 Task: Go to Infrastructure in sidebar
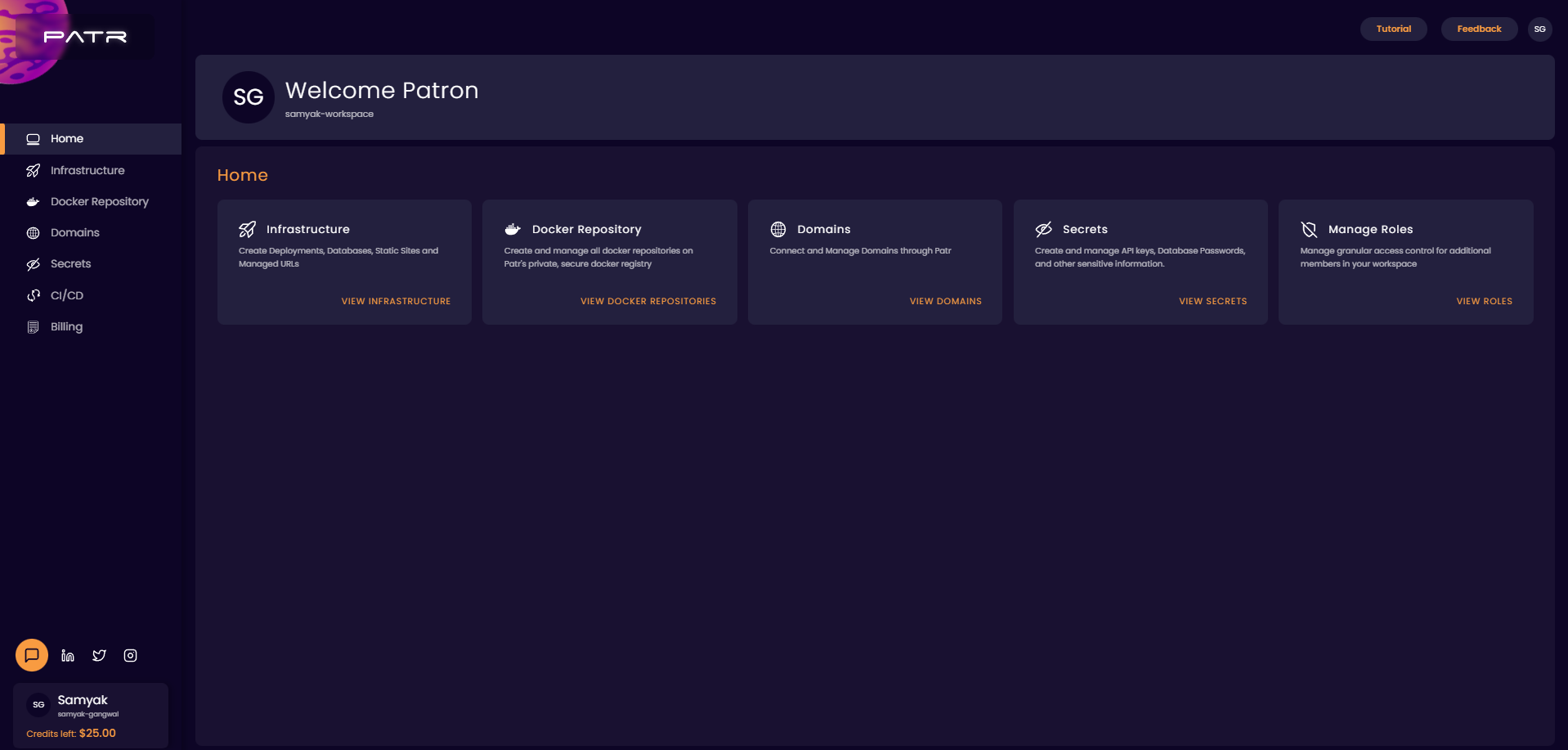click(x=87, y=170)
